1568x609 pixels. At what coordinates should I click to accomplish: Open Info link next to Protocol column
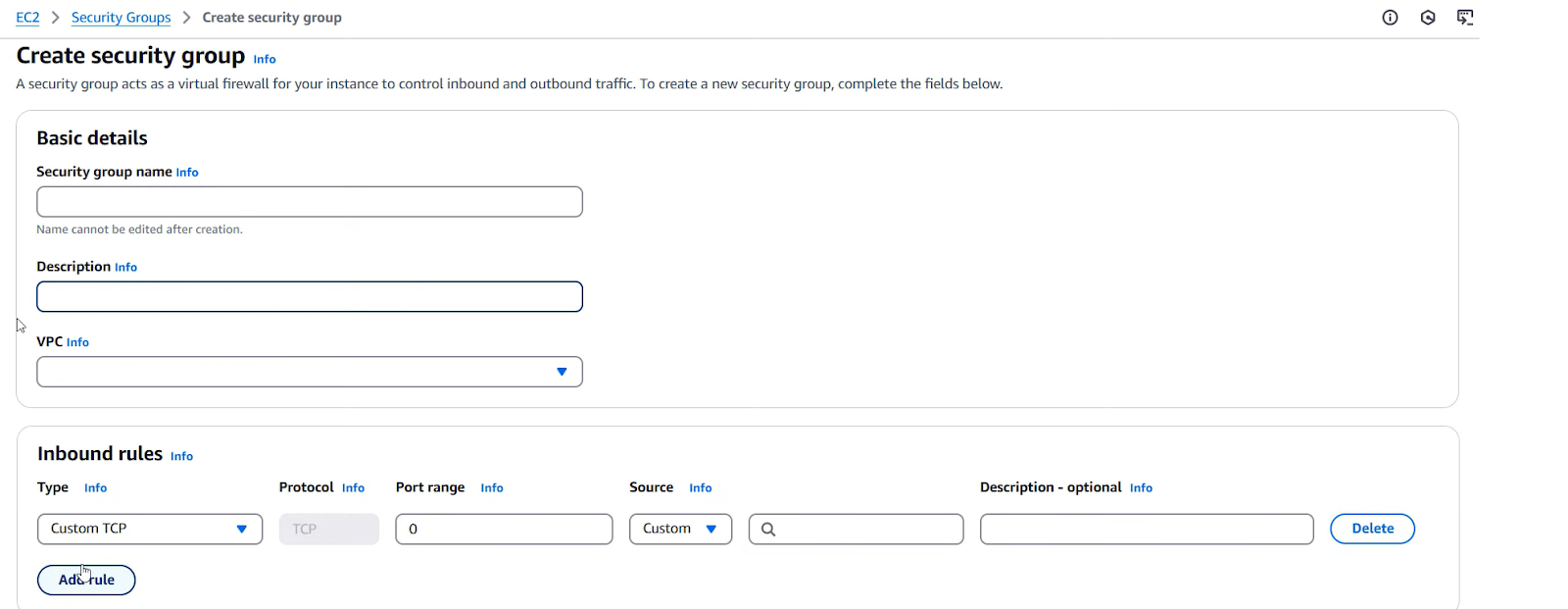(353, 488)
